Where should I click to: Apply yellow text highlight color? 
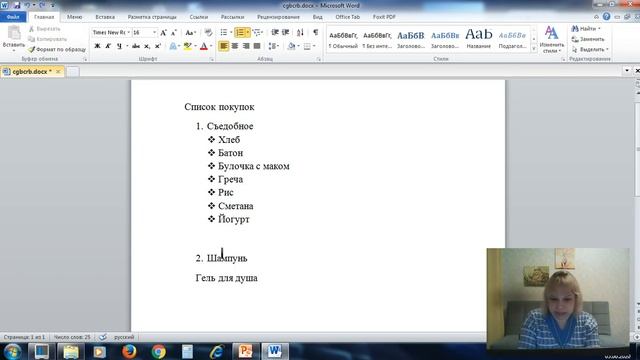[187, 46]
